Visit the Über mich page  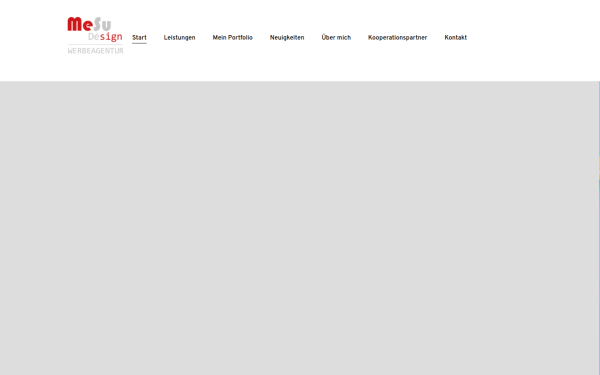[336, 37]
